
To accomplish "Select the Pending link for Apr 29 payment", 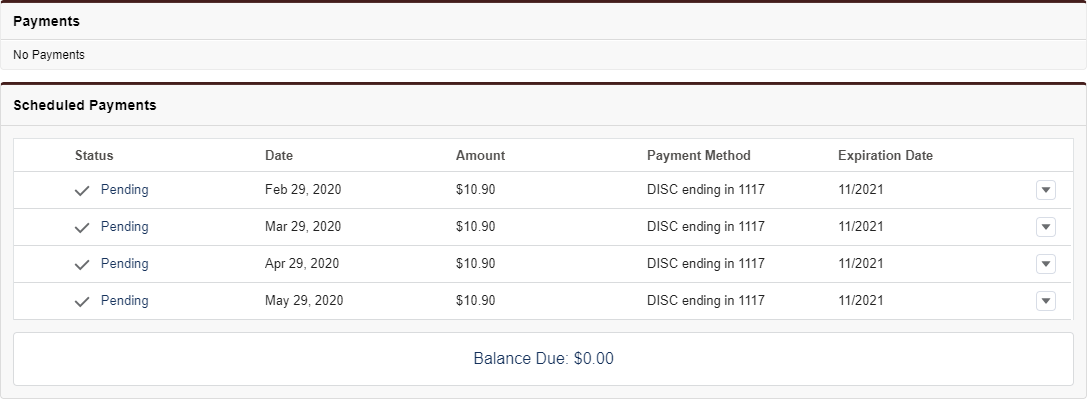I will [125, 264].
